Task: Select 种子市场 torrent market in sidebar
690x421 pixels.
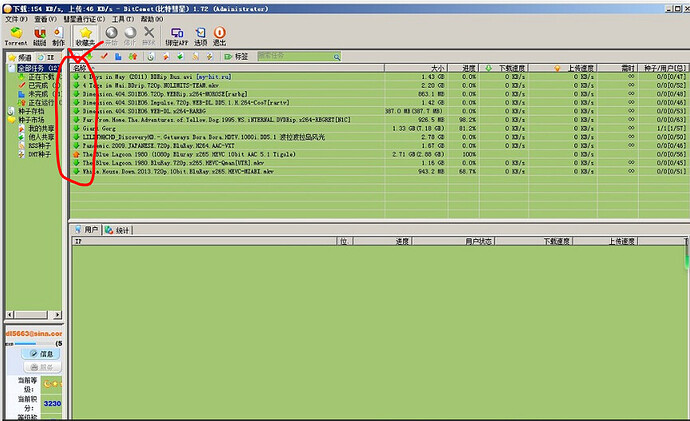Action: pyautogui.click(x=31, y=120)
